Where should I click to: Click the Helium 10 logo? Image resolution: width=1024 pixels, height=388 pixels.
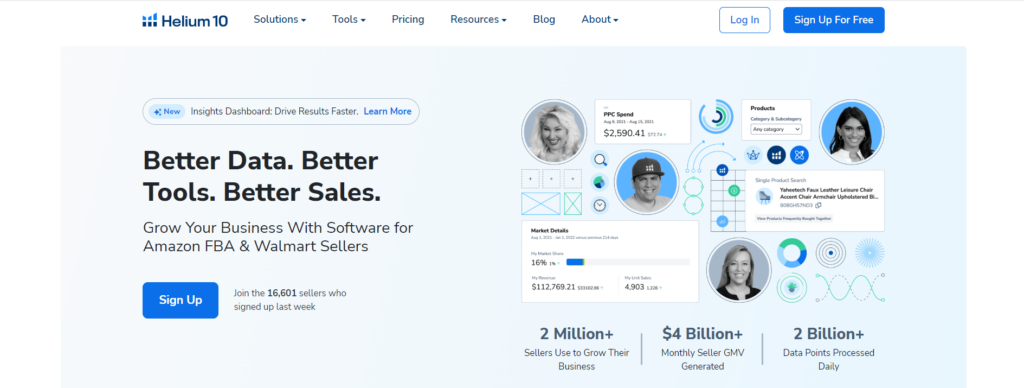click(x=185, y=20)
